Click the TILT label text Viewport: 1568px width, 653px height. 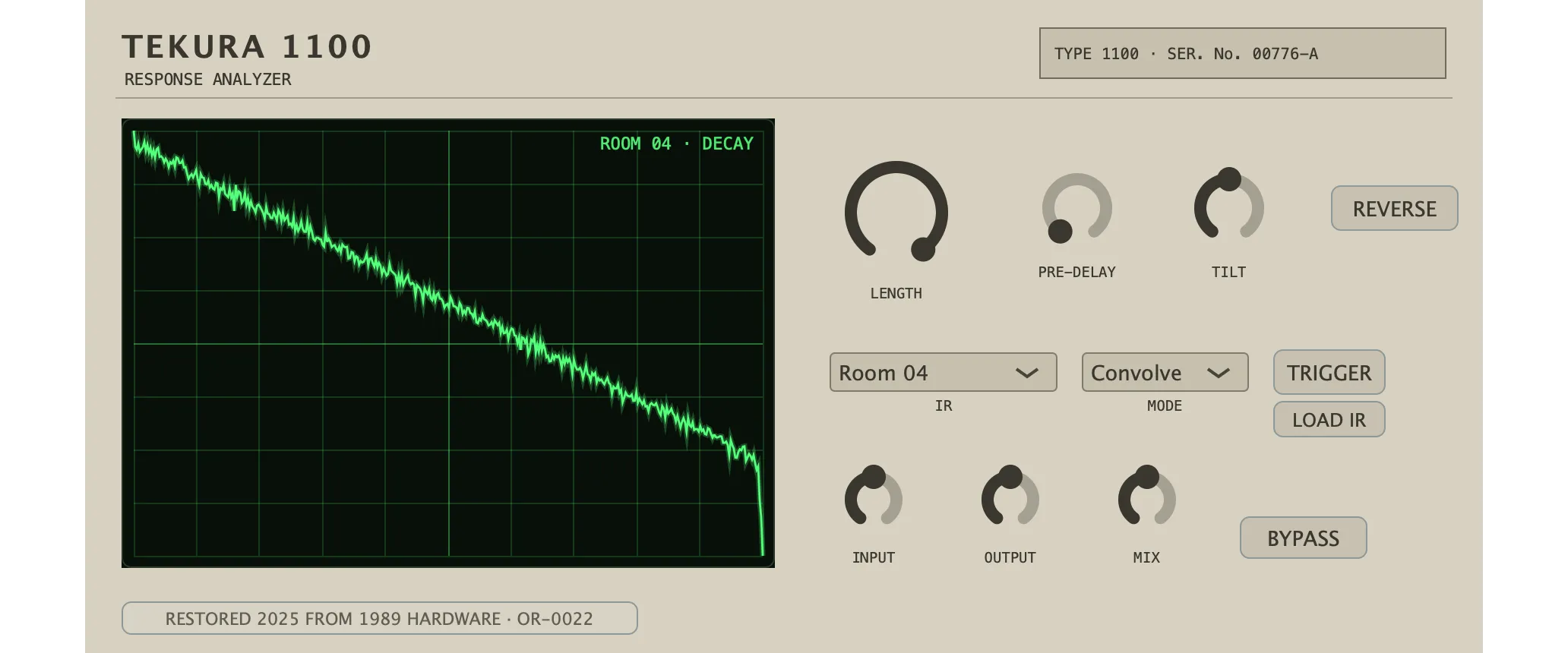(x=1228, y=272)
